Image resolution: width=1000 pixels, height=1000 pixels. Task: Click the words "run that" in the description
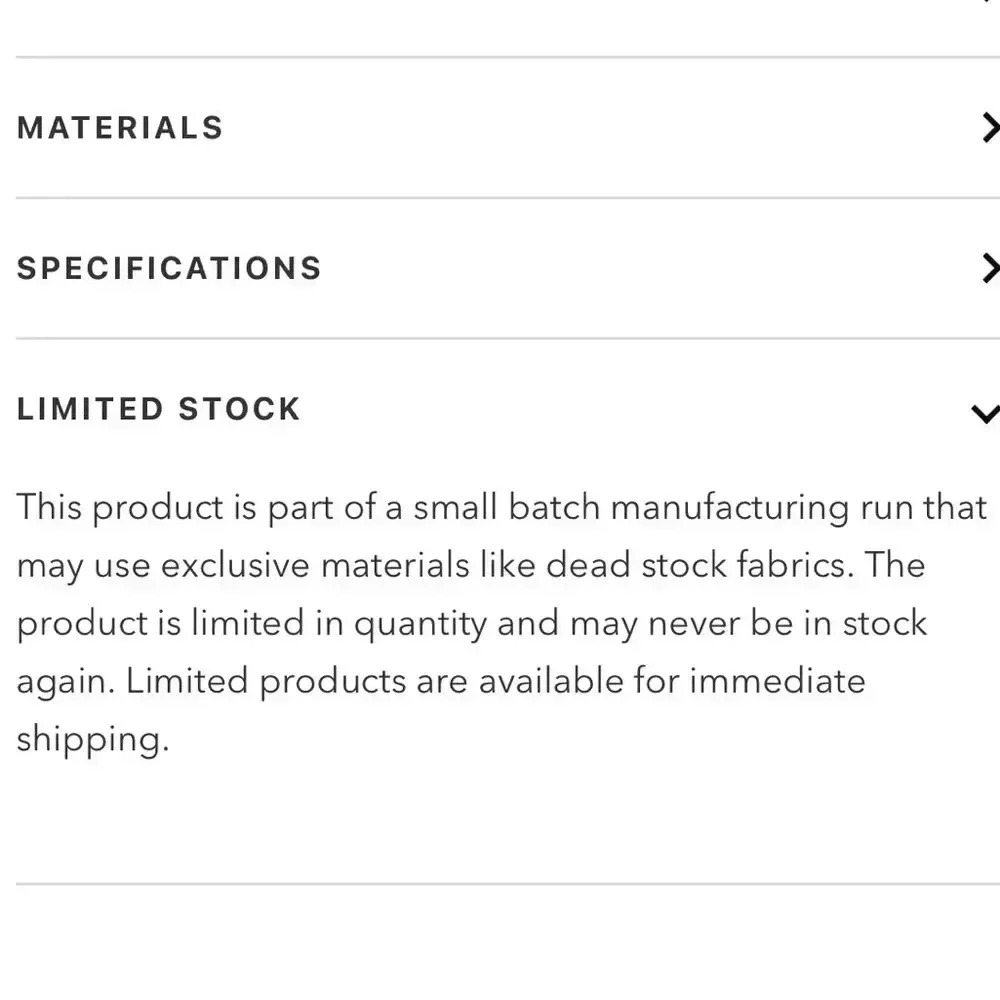click(923, 508)
